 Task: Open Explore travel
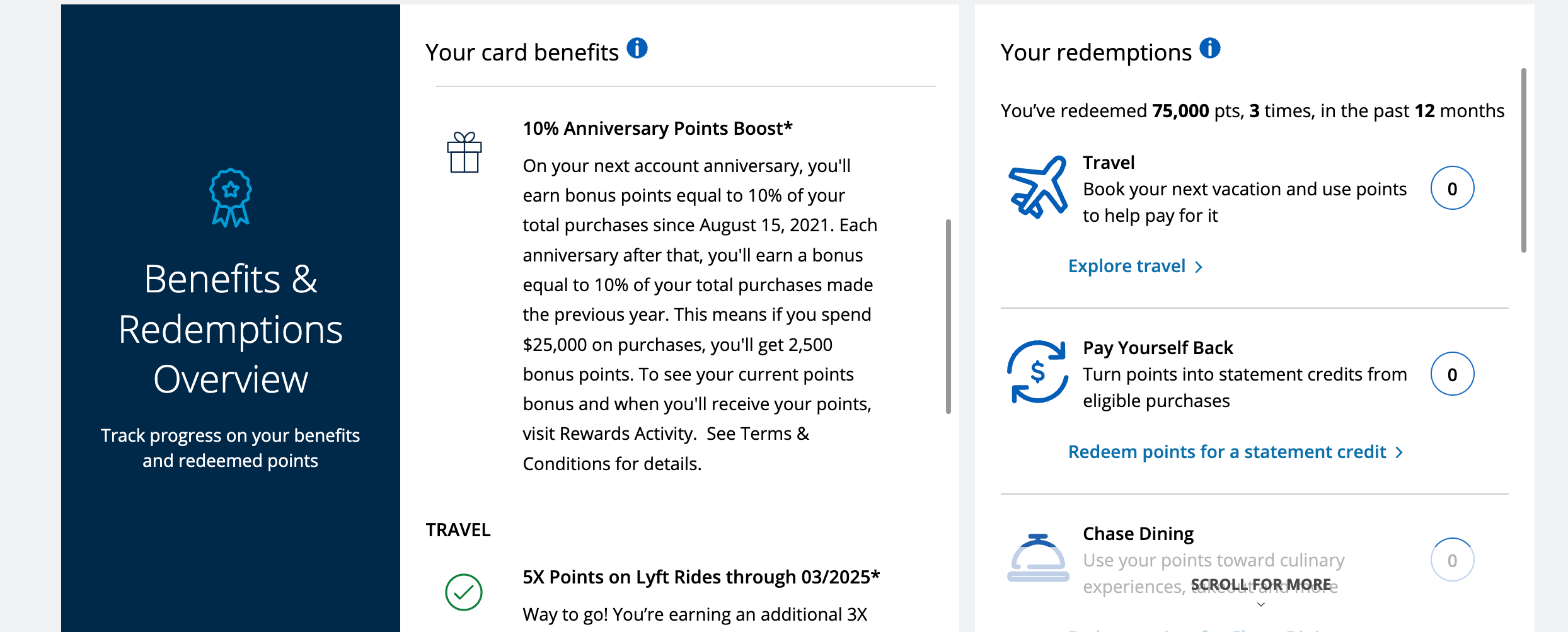pyautogui.click(x=1127, y=265)
